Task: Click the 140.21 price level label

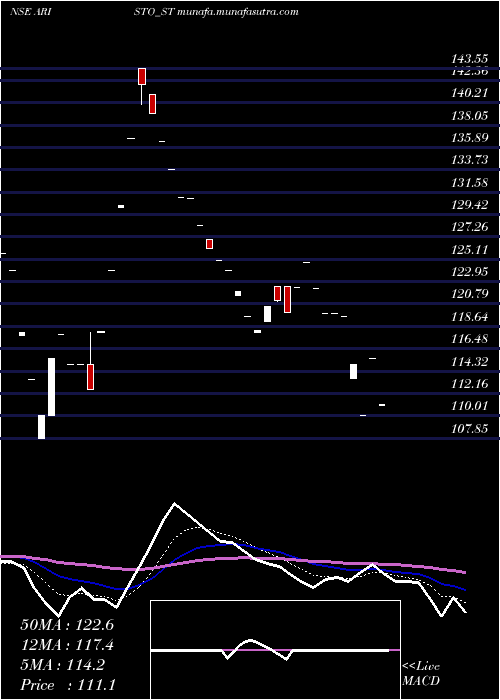Action: (470, 93)
